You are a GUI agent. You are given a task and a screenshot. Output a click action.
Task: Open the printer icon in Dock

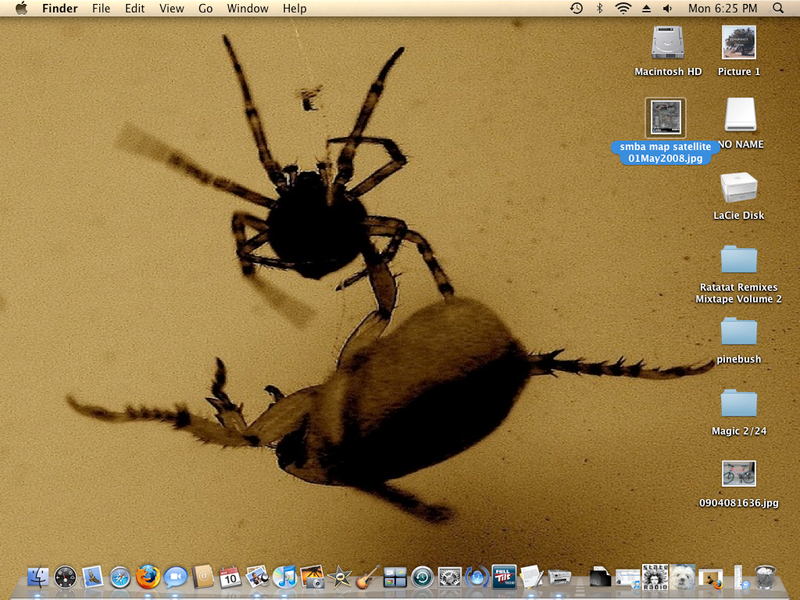coord(559,577)
